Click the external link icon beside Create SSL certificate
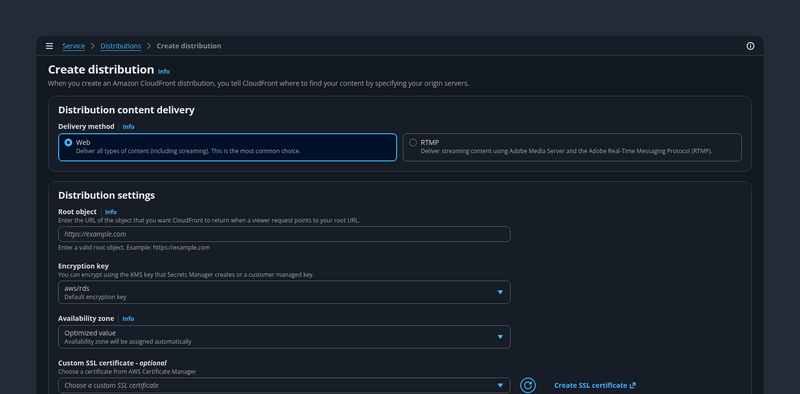The height and width of the screenshot is (394, 800). click(x=633, y=385)
